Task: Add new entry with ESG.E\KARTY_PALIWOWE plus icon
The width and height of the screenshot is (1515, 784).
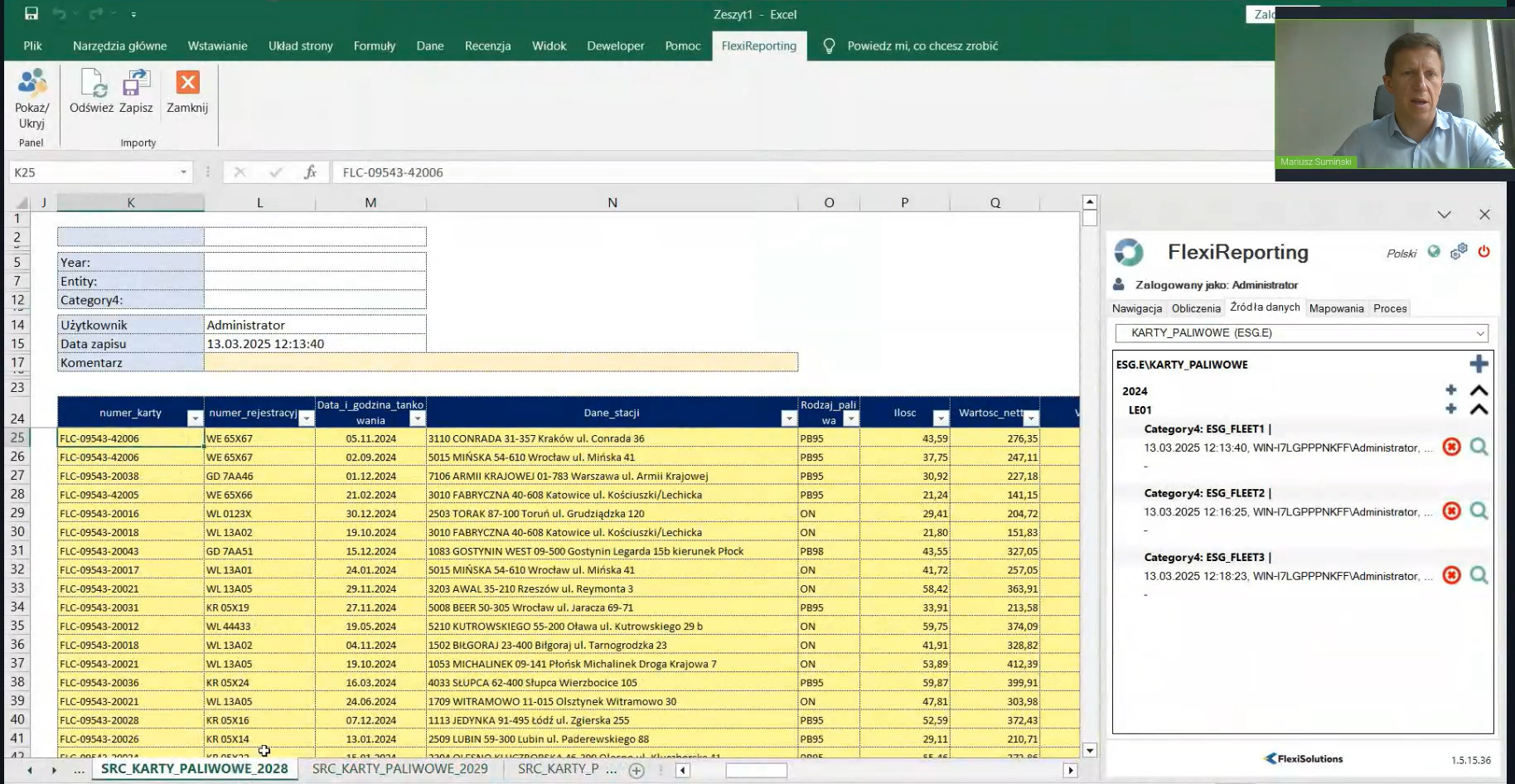Action: click(1479, 364)
